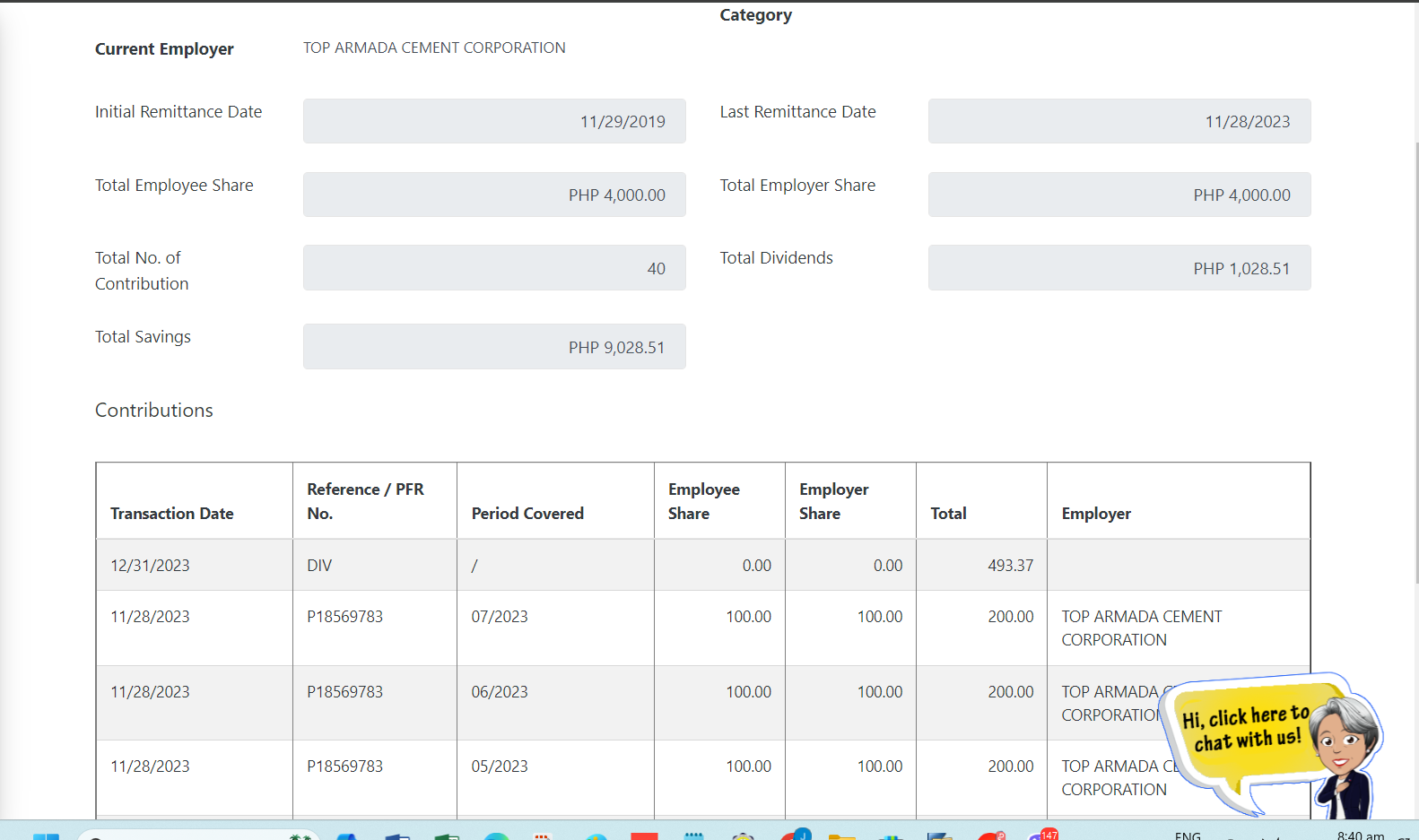Viewport: 1419px width, 840px height.
Task: Click the Total Dividends field
Action: coord(1119,268)
